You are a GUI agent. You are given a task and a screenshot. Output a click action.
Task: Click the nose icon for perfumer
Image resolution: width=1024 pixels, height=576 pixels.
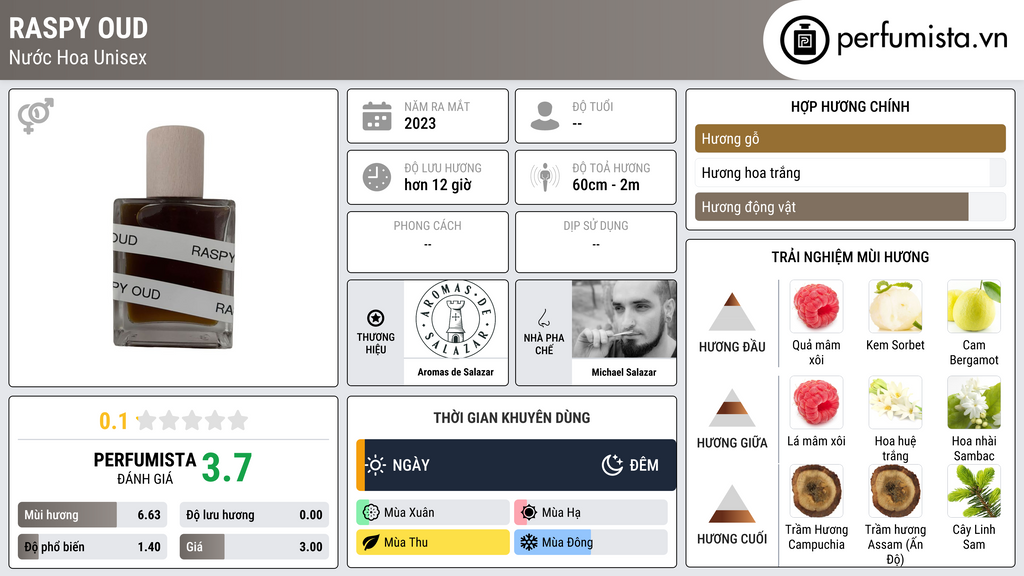[543, 318]
